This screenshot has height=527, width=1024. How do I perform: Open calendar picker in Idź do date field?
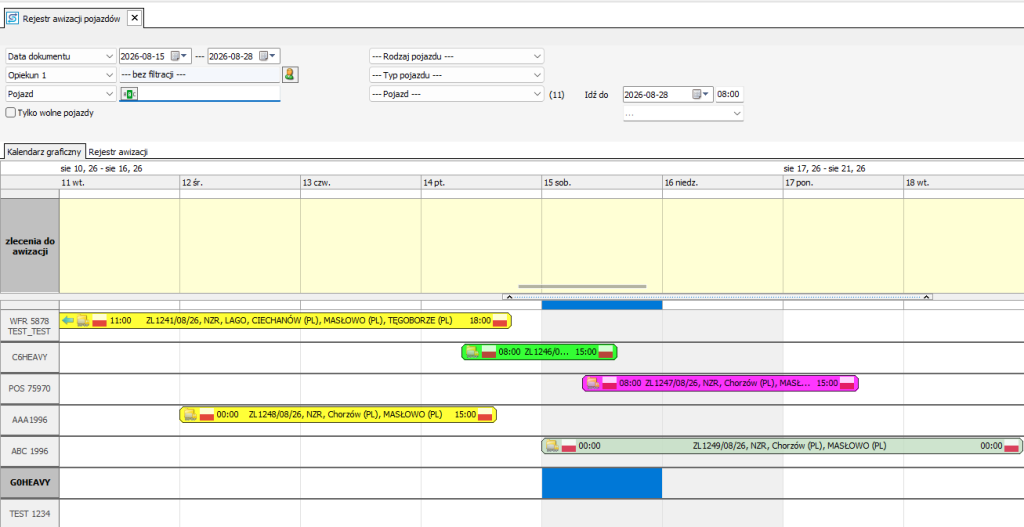pos(701,95)
